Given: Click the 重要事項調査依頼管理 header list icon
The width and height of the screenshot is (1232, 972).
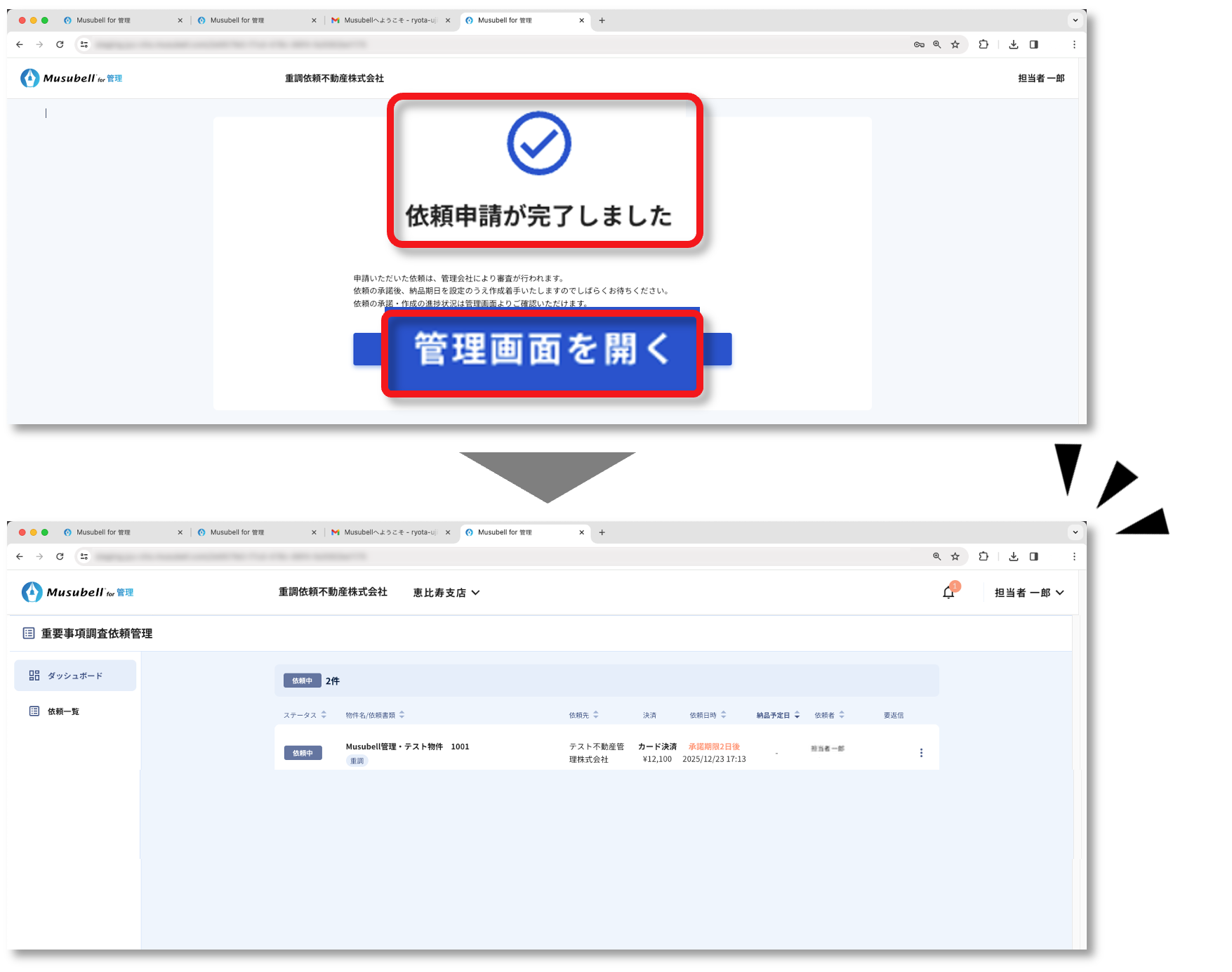Looking at the screenshot, I should [x=29, y=633].
